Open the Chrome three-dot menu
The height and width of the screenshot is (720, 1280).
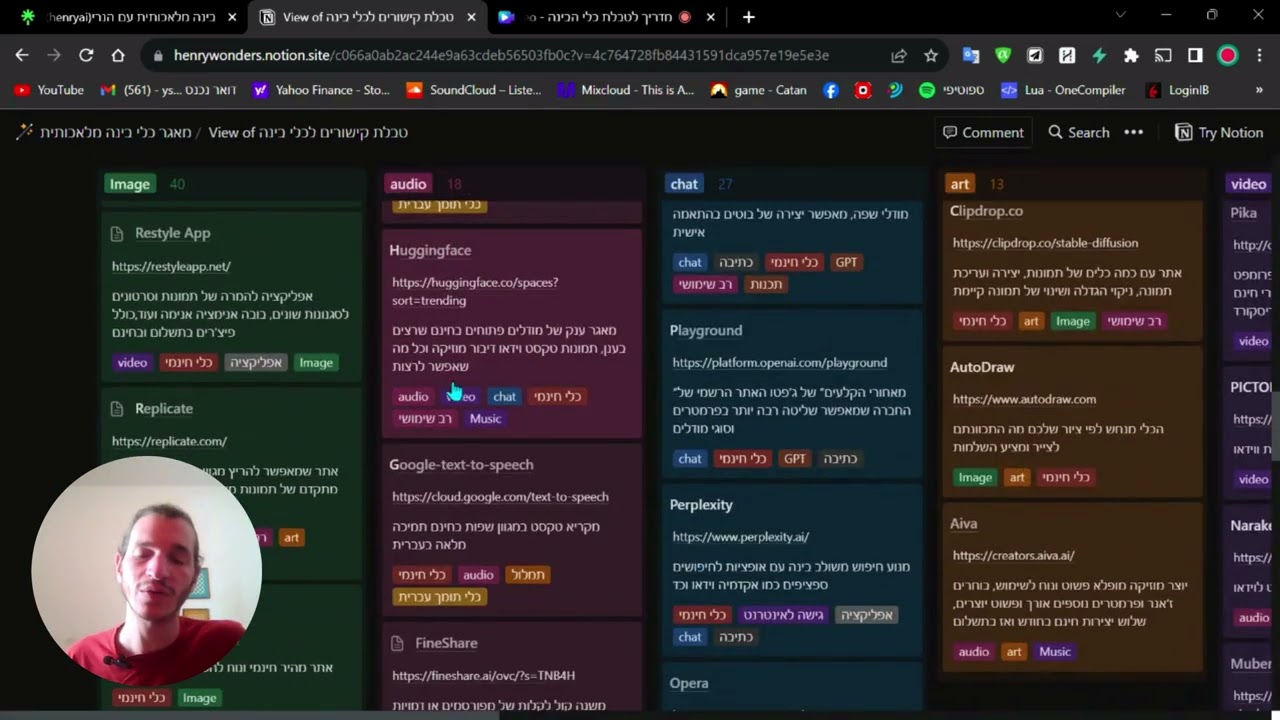tap(1259, 55)
